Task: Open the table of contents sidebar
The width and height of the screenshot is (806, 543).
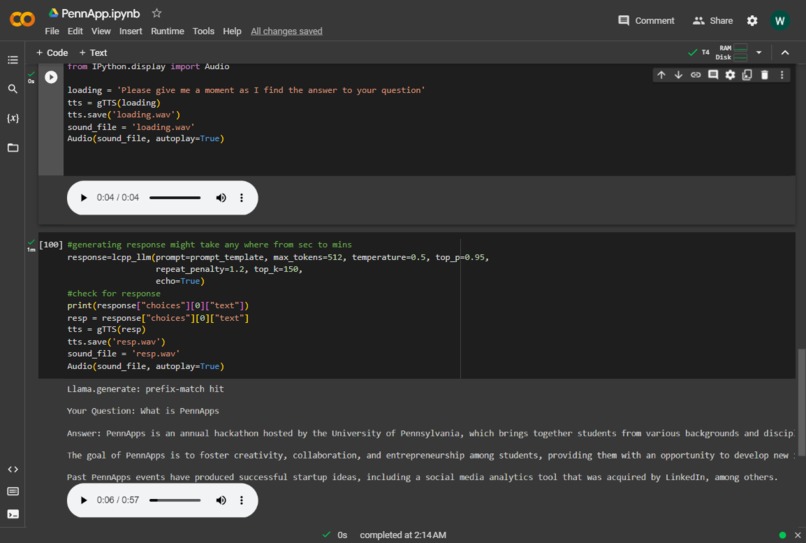Action: click(13, 60)
